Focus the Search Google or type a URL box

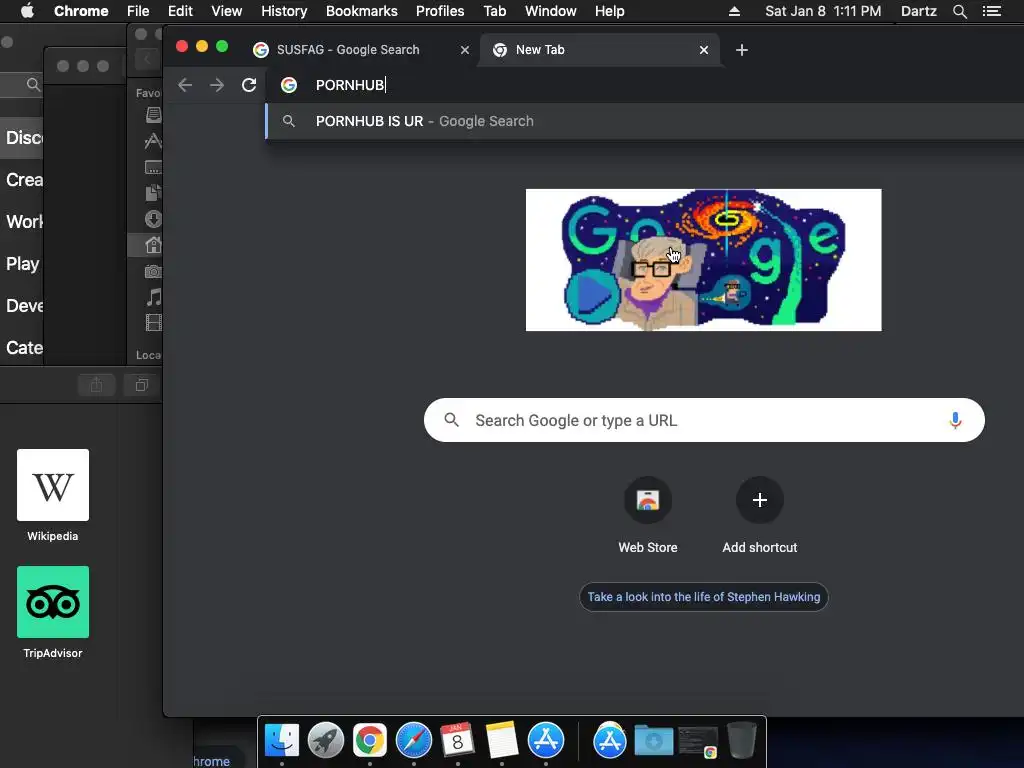pos(704,421)
